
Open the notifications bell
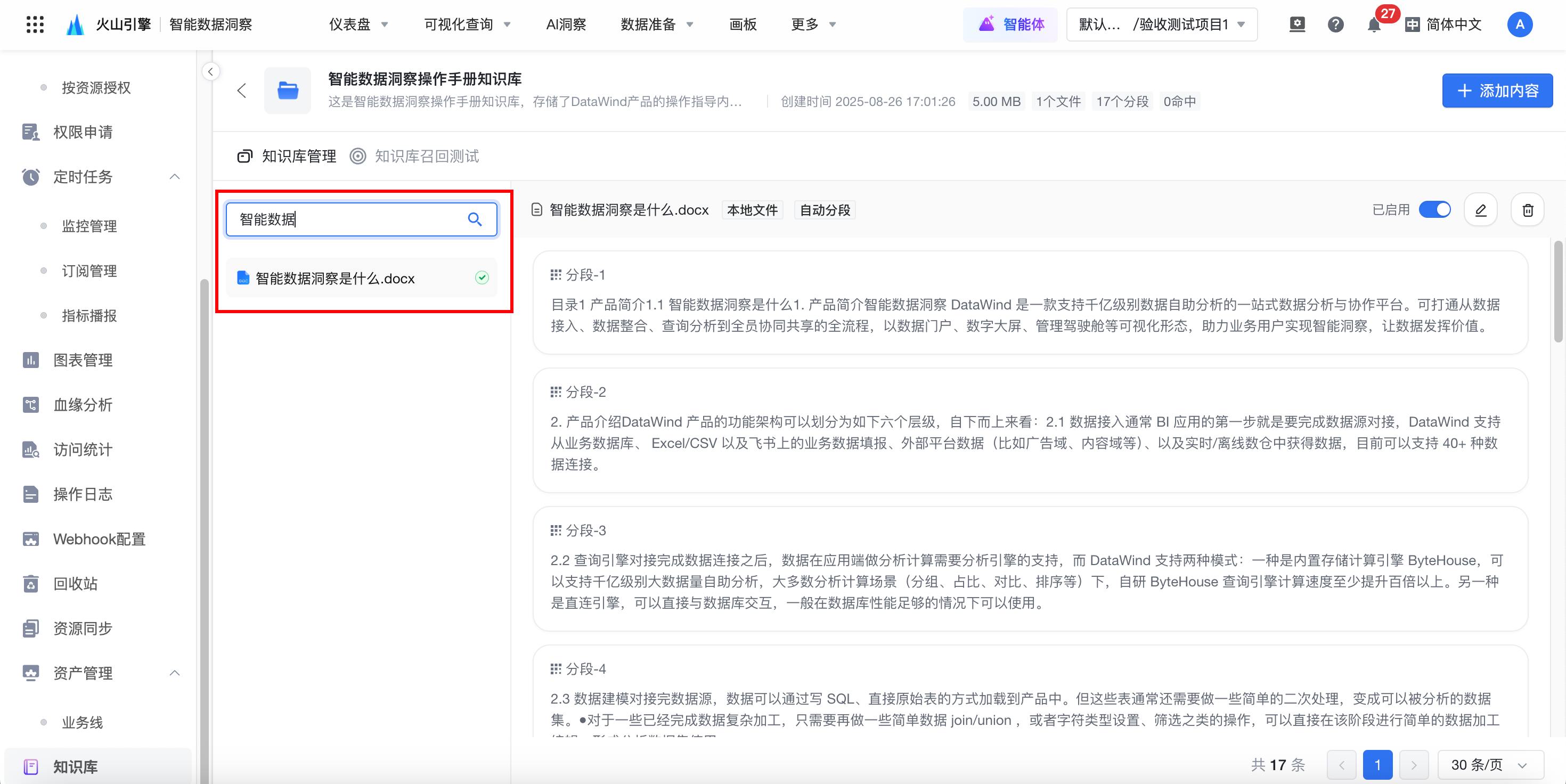(1373, 25)
